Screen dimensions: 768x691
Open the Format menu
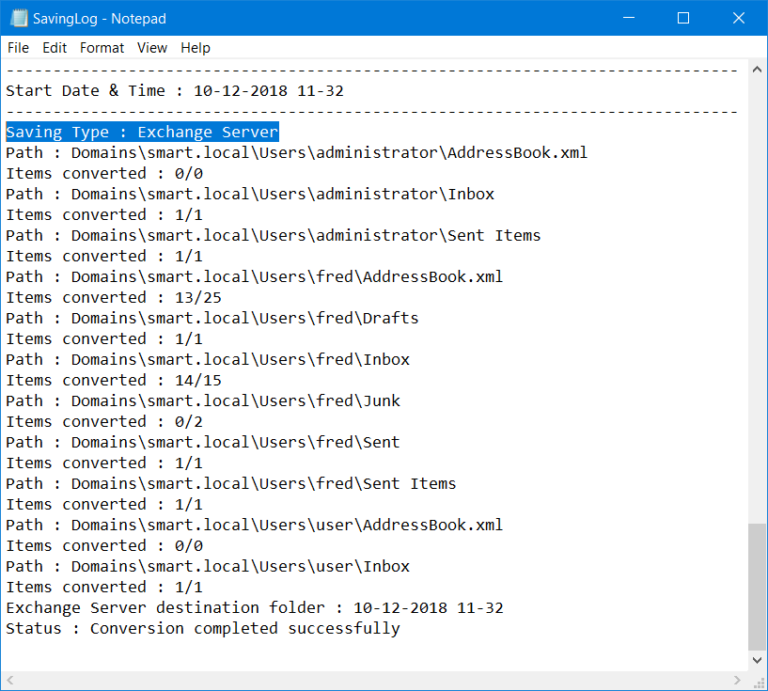point(102,48)
